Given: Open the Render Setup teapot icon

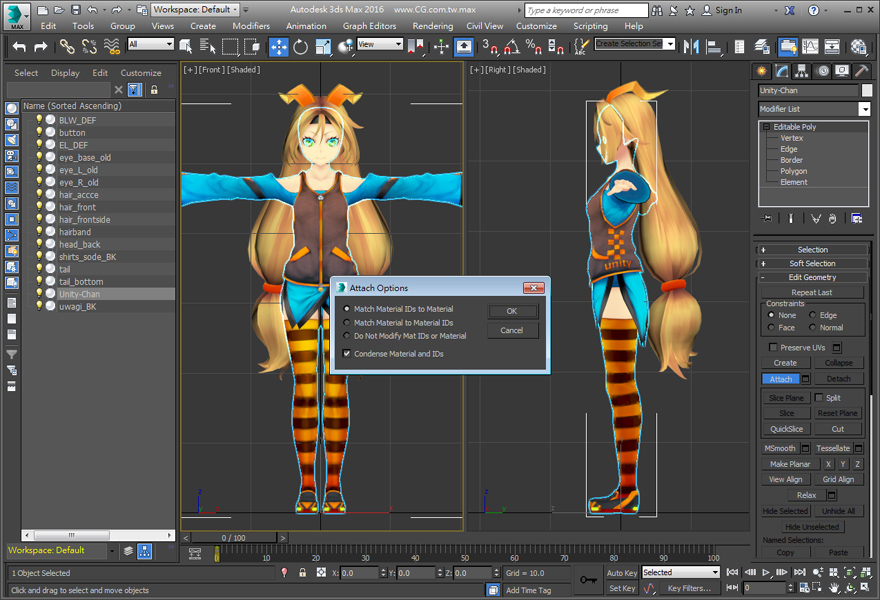Looking at the screenshot, I should pyautogui.click(x=859, y=47).
